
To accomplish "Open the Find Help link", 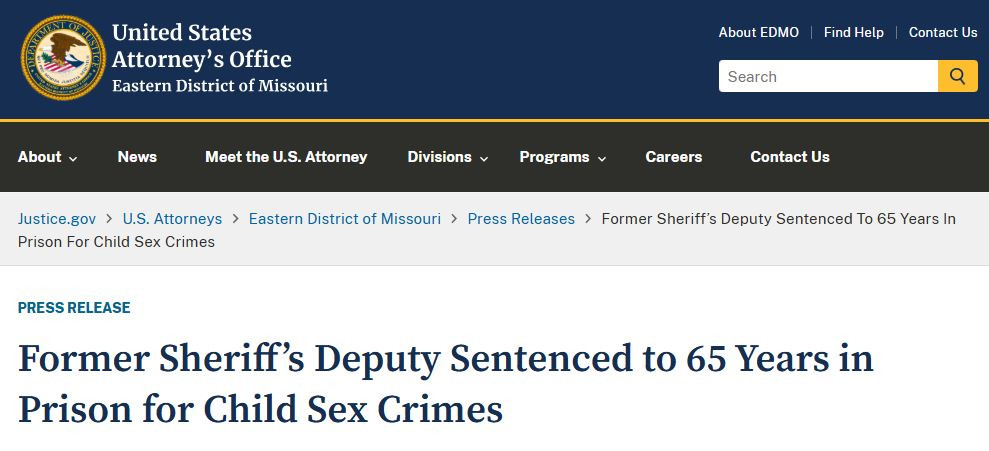I will tap(853, 32).
